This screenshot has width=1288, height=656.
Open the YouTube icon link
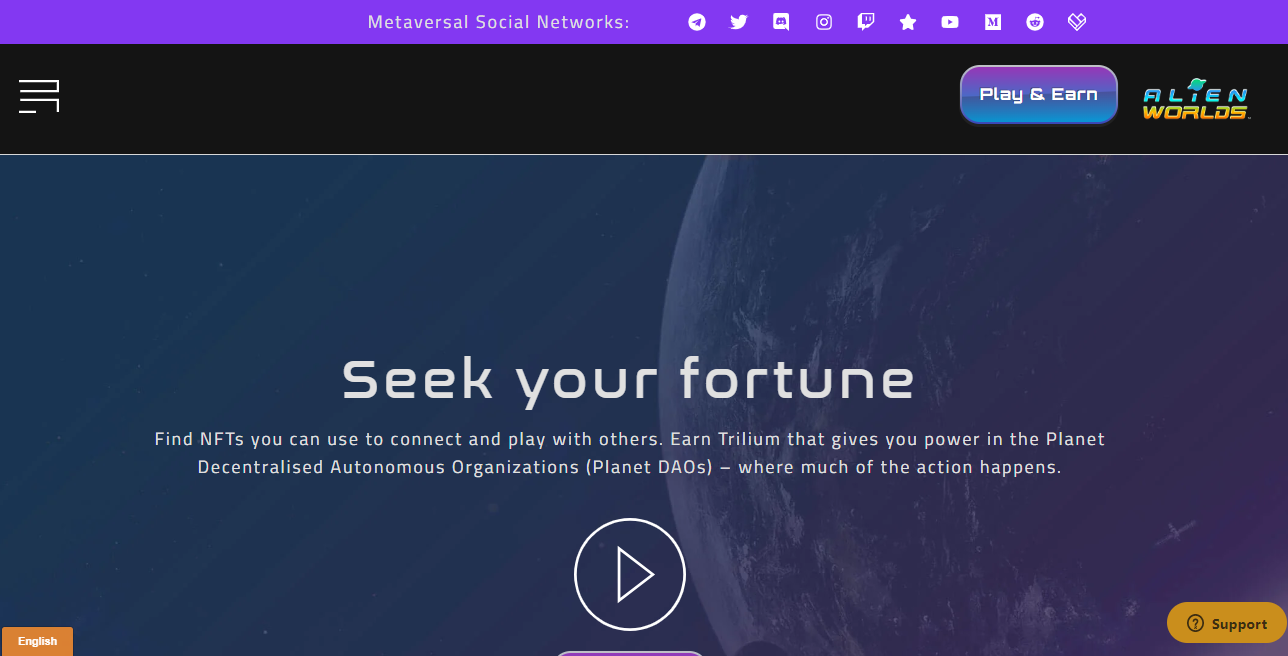950,22
